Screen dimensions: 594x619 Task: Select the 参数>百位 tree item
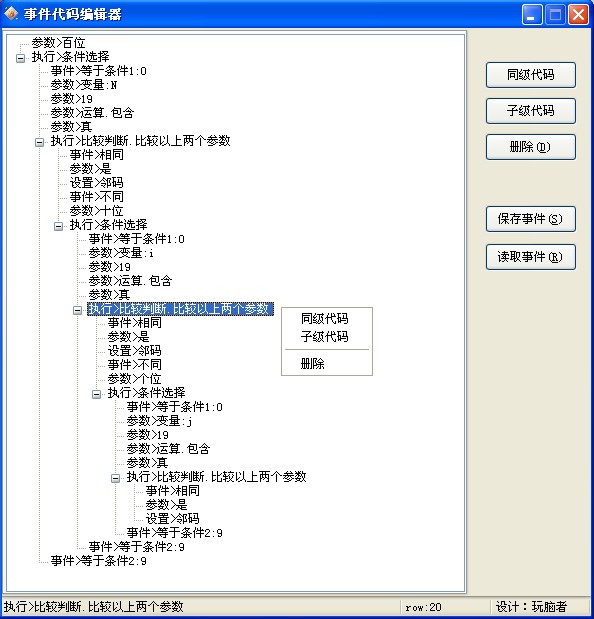tap(58, 43)
